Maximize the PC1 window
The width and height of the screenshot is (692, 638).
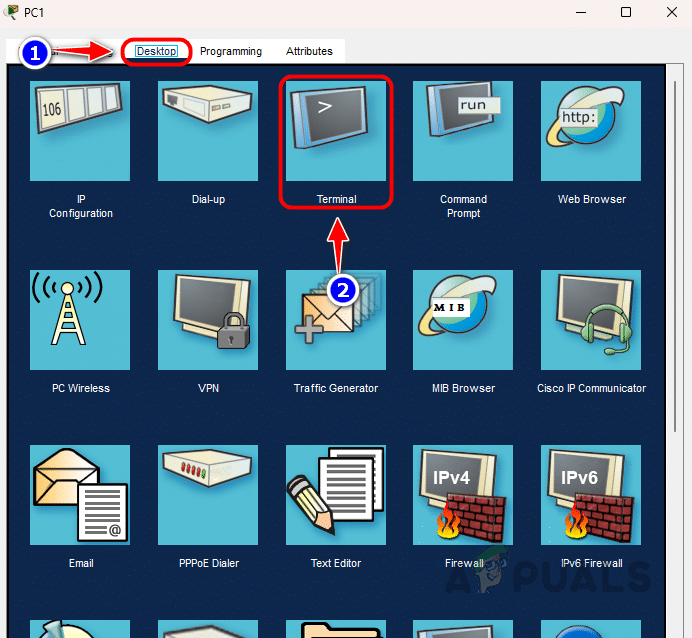coord(626,12)
